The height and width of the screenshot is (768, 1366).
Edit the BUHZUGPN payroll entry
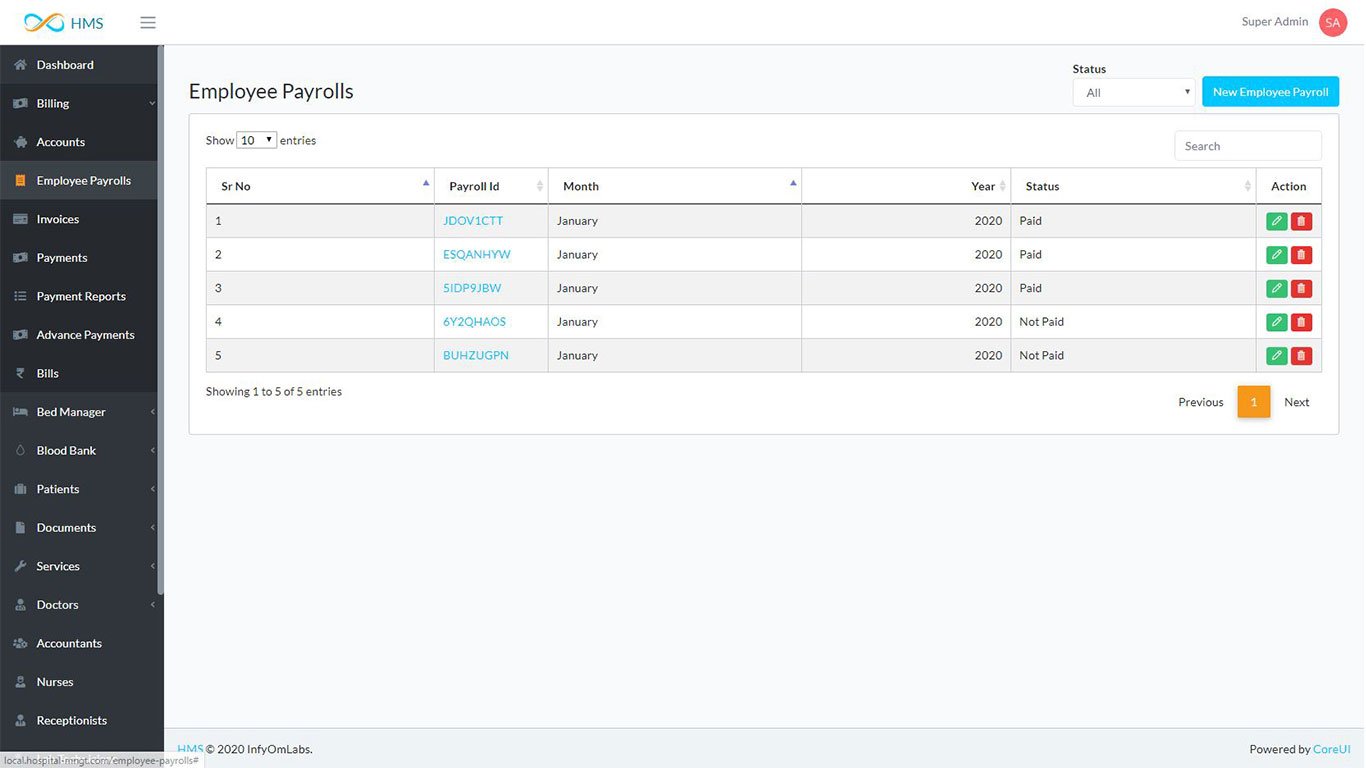(1276, 356)
